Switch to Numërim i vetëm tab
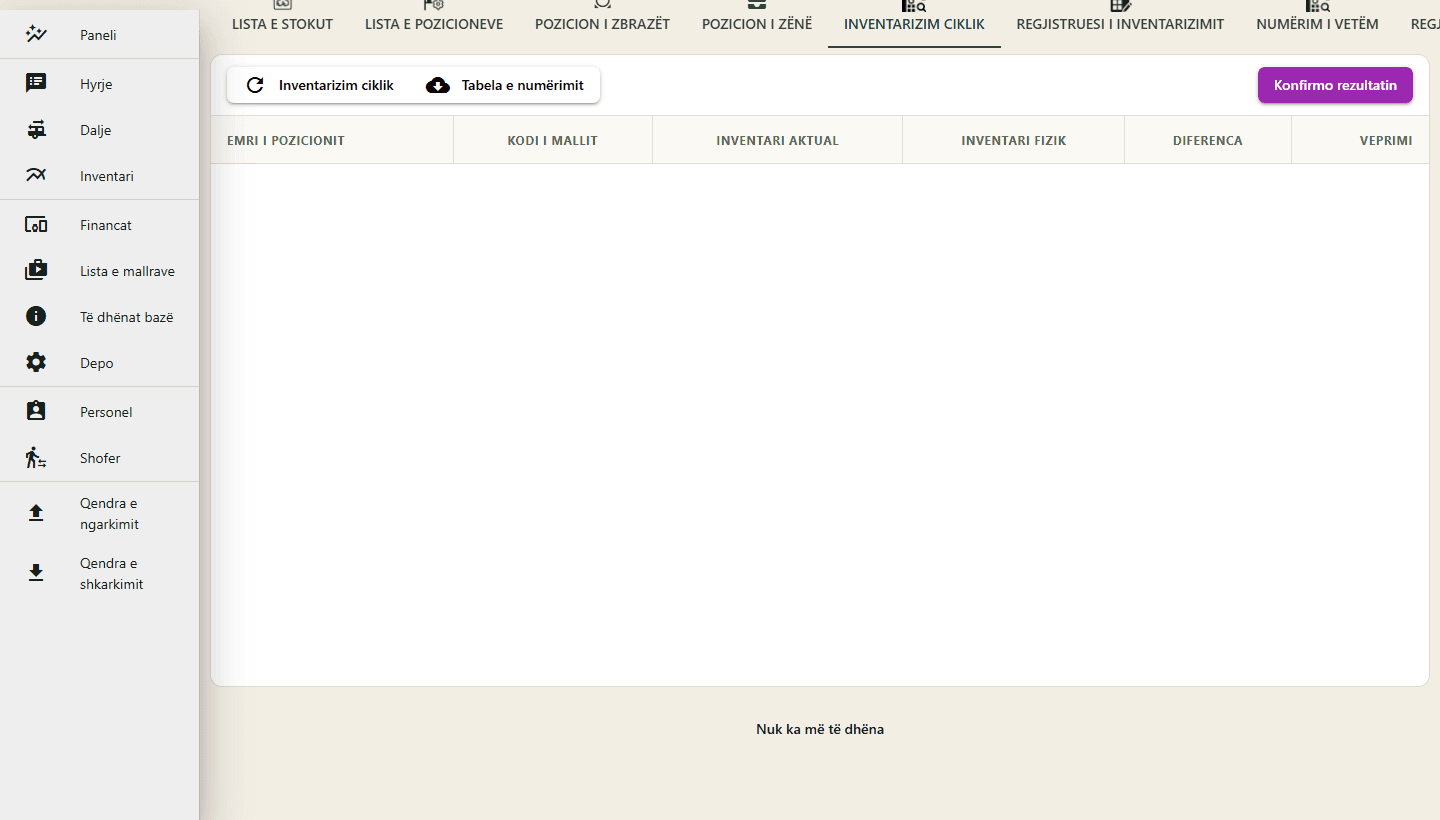This screenshot has height=820, width=1440. click(1317, 24)
